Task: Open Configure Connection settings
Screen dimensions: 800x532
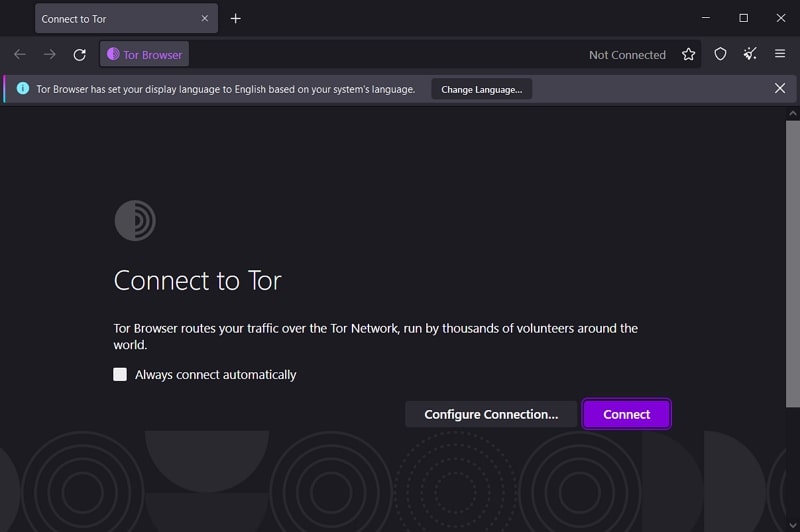Action: pyautogui.click(x=491, y=414)
